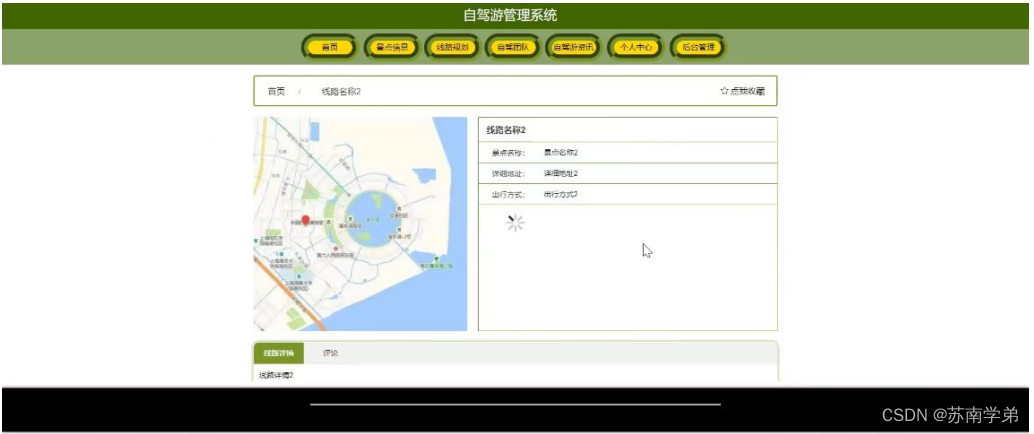This screenshot has width=1034, height=434.
Task: Open 个人中心 in the navigation bar
Action: click(x=636, y=47)
